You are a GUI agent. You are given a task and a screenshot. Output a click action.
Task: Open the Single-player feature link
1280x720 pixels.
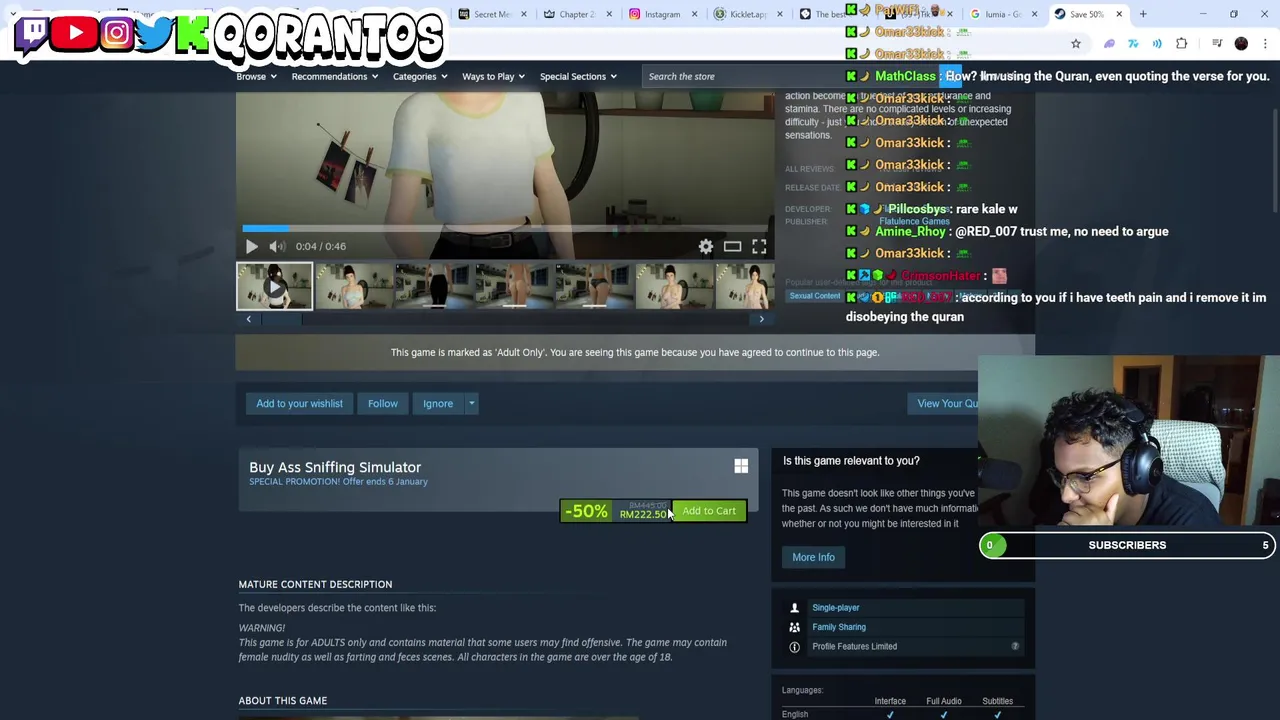point(835,607)
